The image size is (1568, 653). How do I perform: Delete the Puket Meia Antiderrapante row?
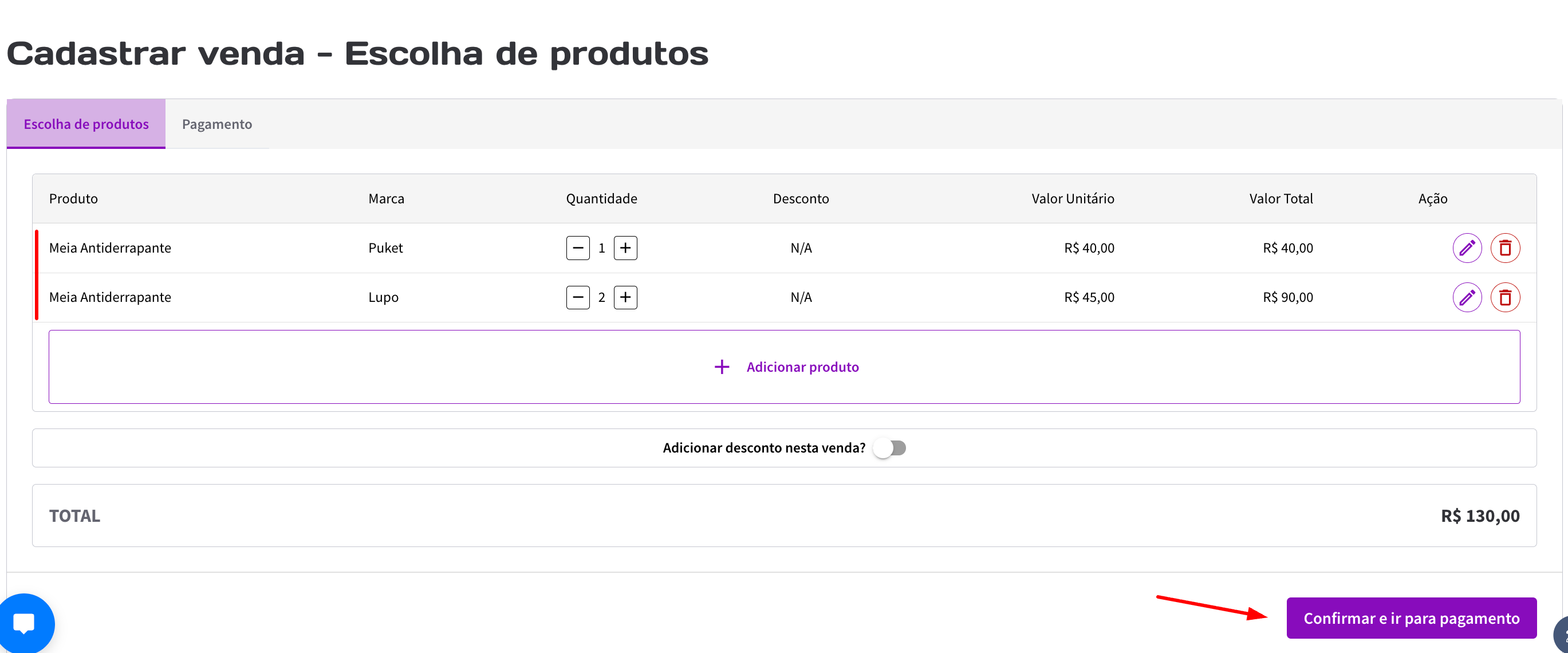1504,247
